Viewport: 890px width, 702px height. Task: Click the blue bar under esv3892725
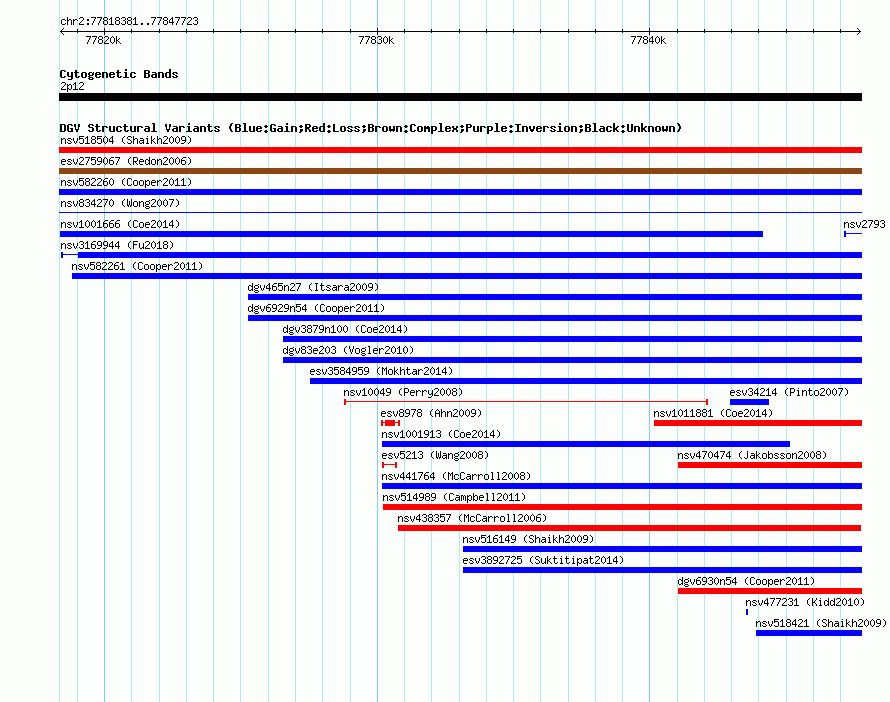[x=662, y=570]
